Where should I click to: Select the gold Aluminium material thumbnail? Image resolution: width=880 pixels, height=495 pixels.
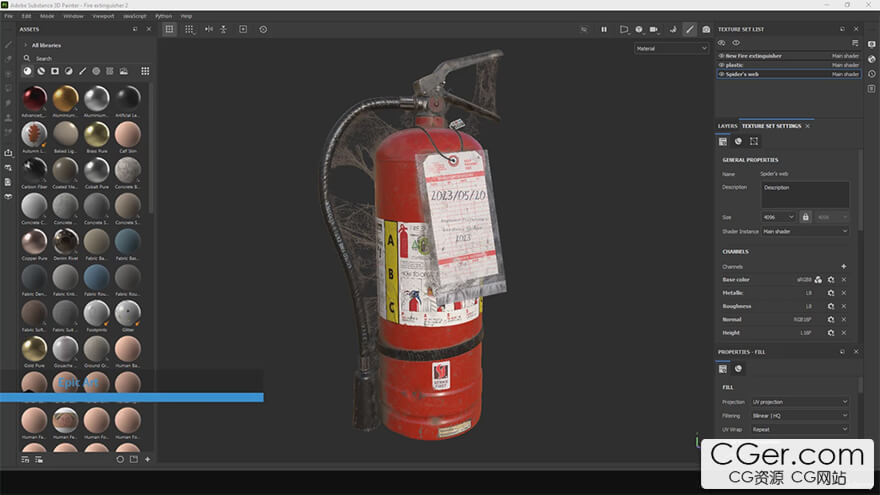66,98
